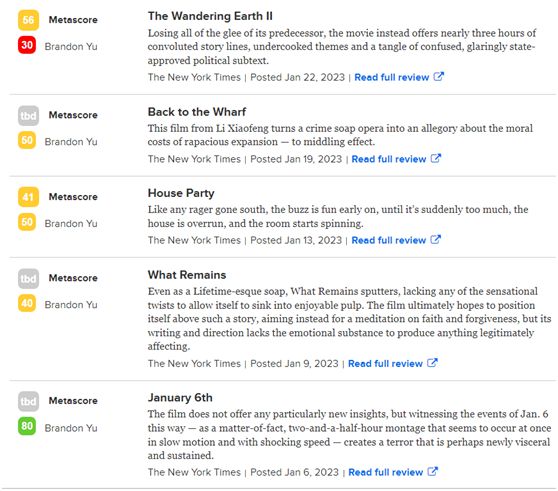
Task: Read full review of The Wandering Earth II
Action: tap(392, 77)
